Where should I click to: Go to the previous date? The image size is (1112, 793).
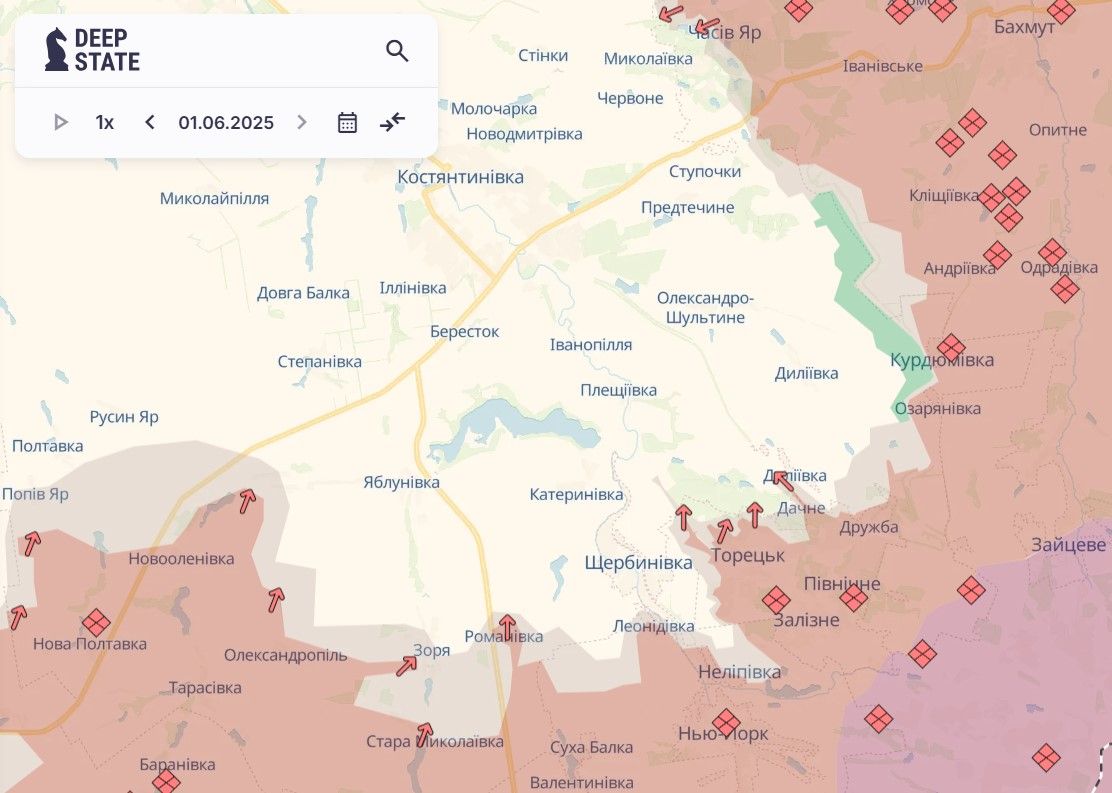coord(150,122)
